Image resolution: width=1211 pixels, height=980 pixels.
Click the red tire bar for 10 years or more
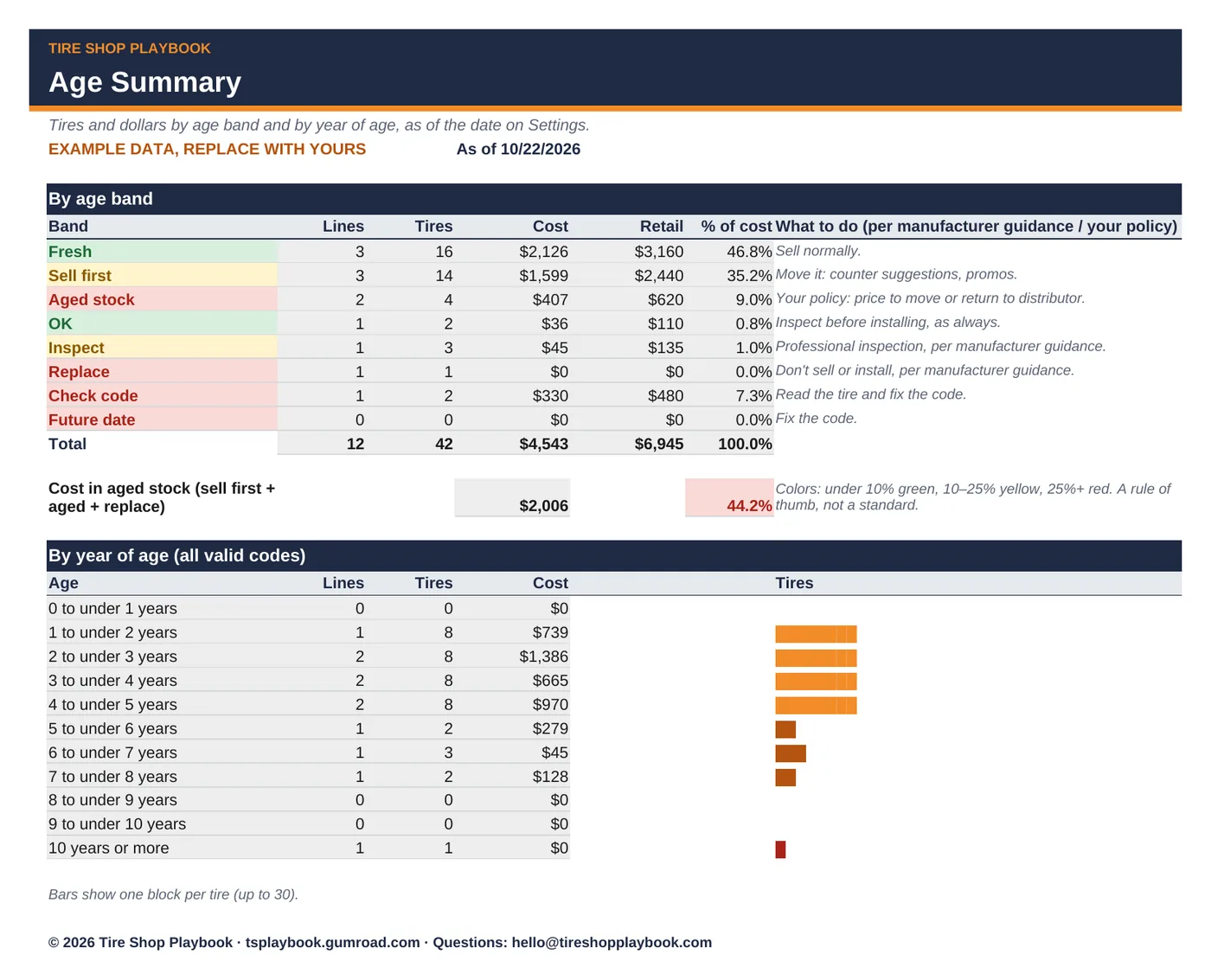[x=780, y=849]
